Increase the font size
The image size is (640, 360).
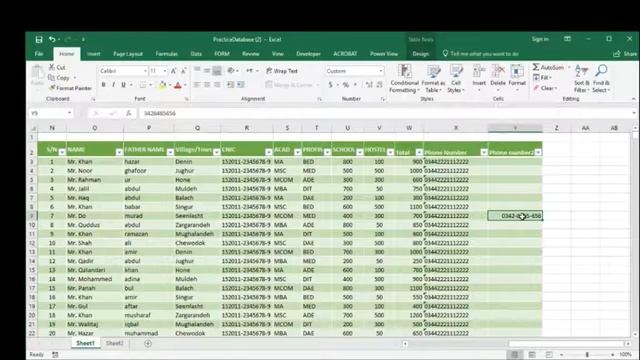pos(174,71)
